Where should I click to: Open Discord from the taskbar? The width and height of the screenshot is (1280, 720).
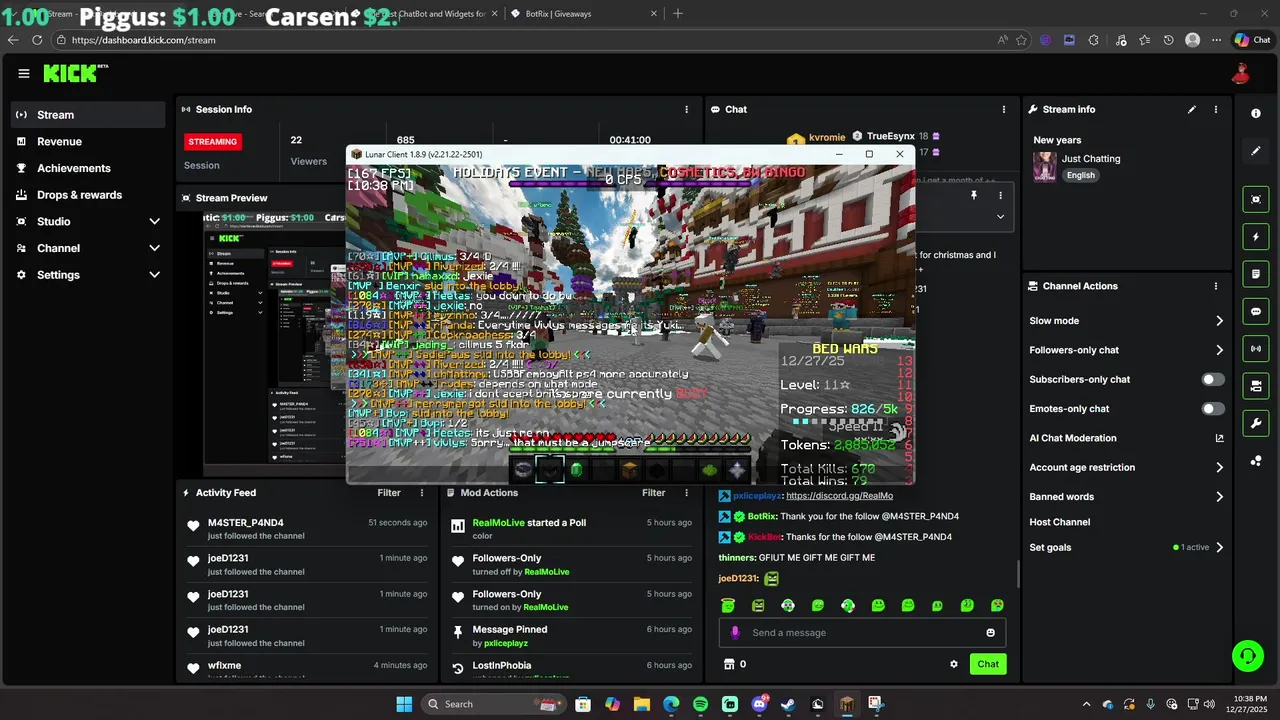(x=759, y=704)
